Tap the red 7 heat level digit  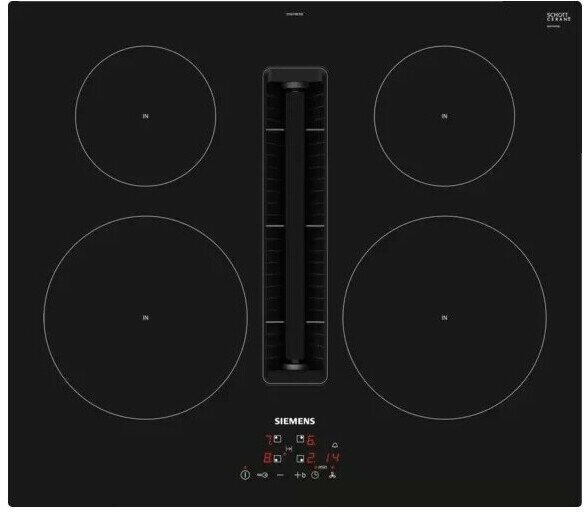(269, 440)
